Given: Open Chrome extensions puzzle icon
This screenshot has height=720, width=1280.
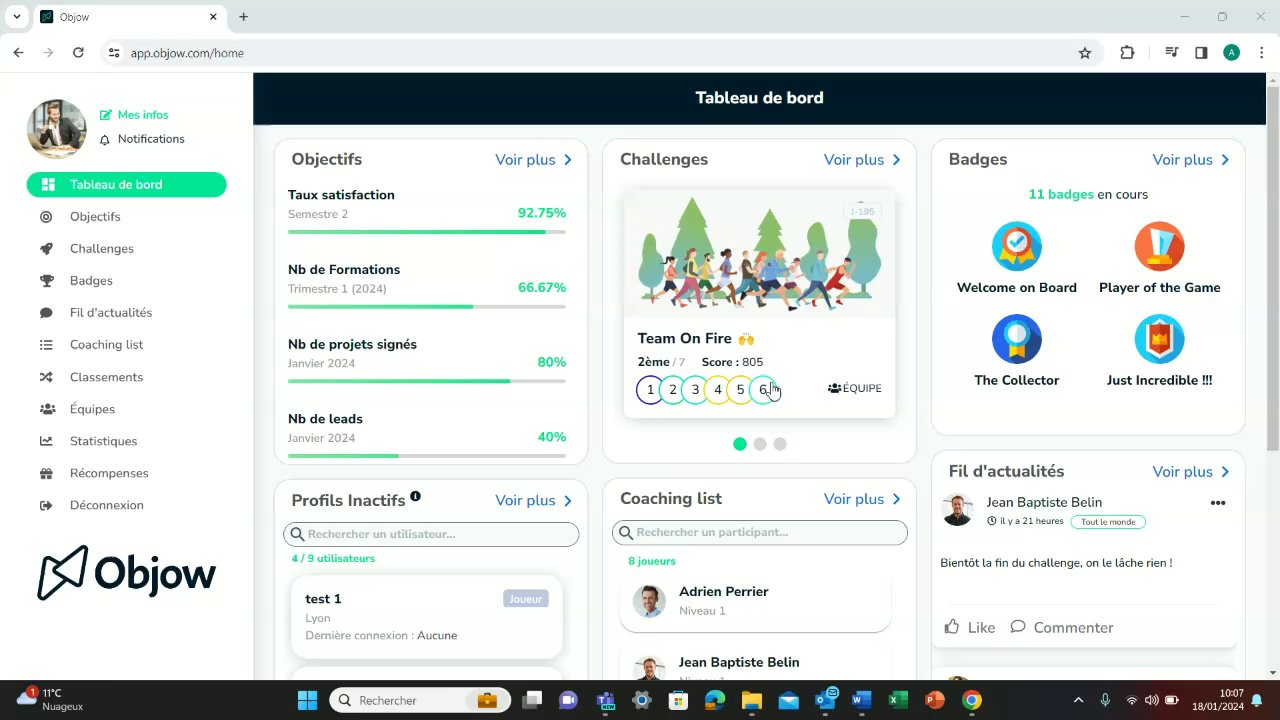Looking at the screenshot, I should pos(1127,53).
